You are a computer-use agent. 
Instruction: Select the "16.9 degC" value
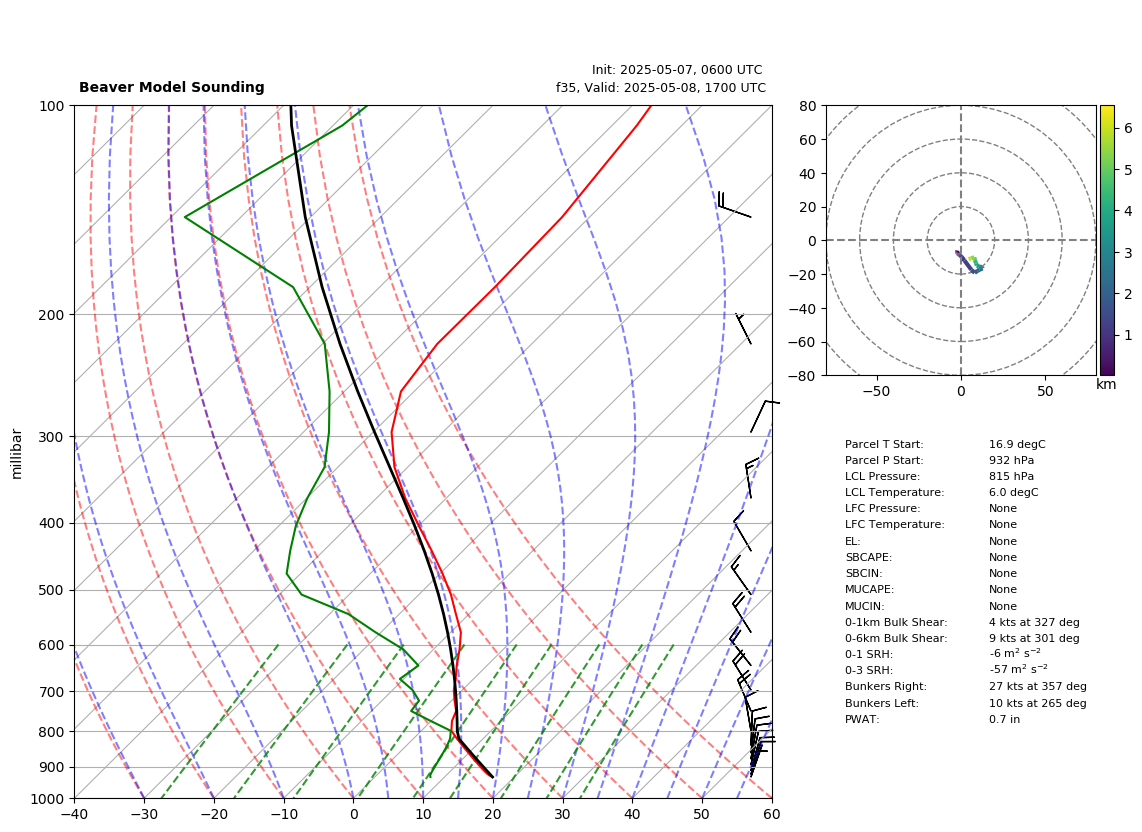coord(1017,444)
